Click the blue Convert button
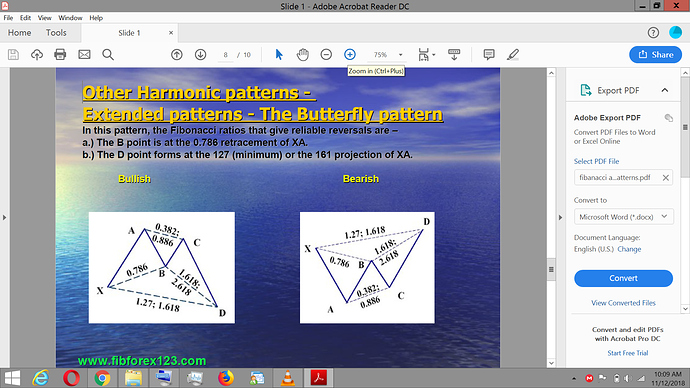The width and height of the screenshot is (690, 388). pos(623,278)
